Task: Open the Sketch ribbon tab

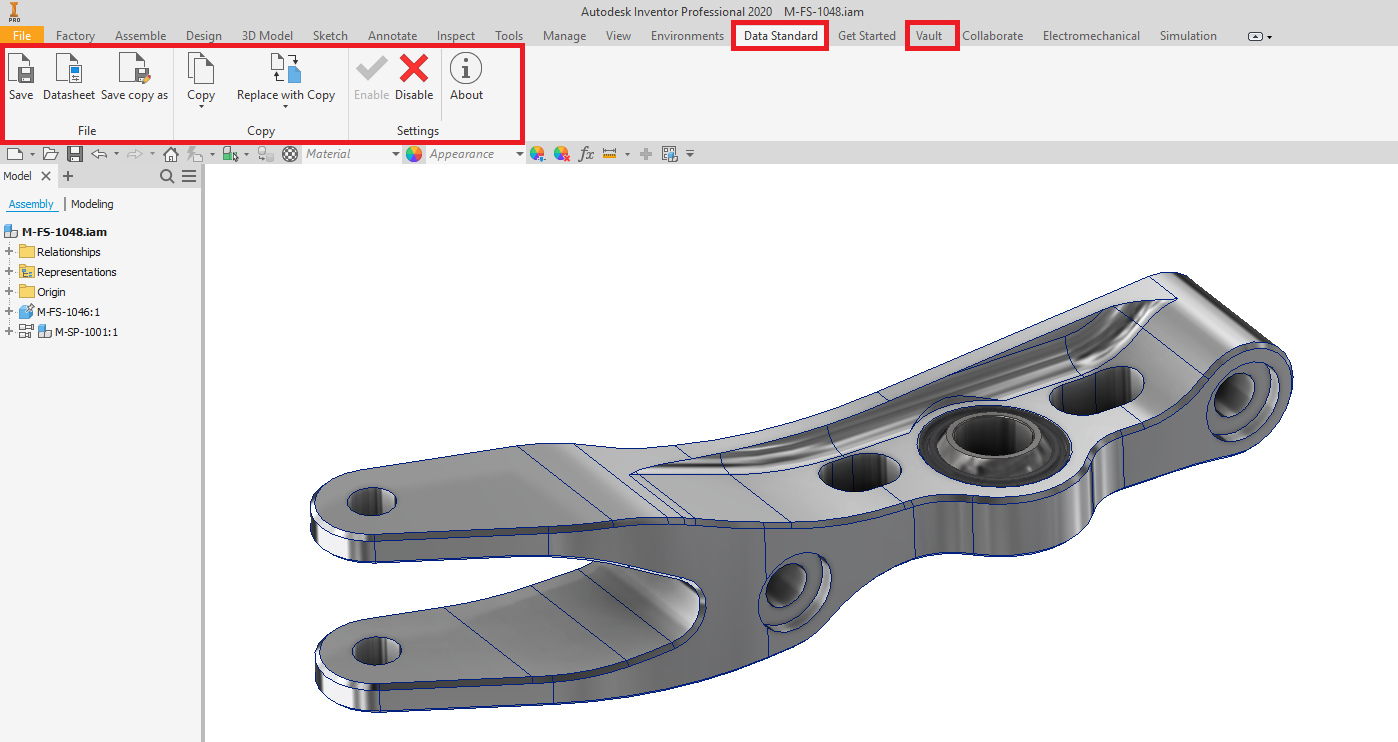Action: tap(330, 36)
